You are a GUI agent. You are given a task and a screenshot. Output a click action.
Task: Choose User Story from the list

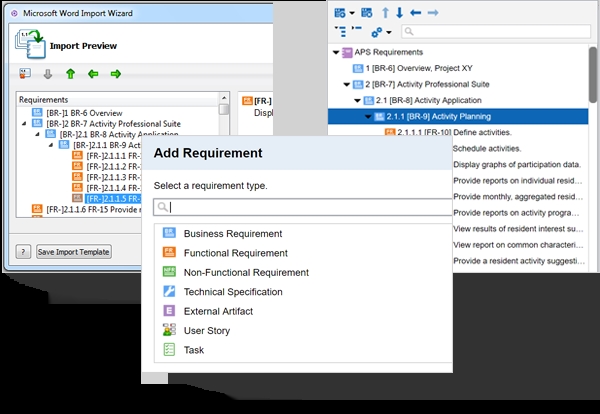coord(206,330)
